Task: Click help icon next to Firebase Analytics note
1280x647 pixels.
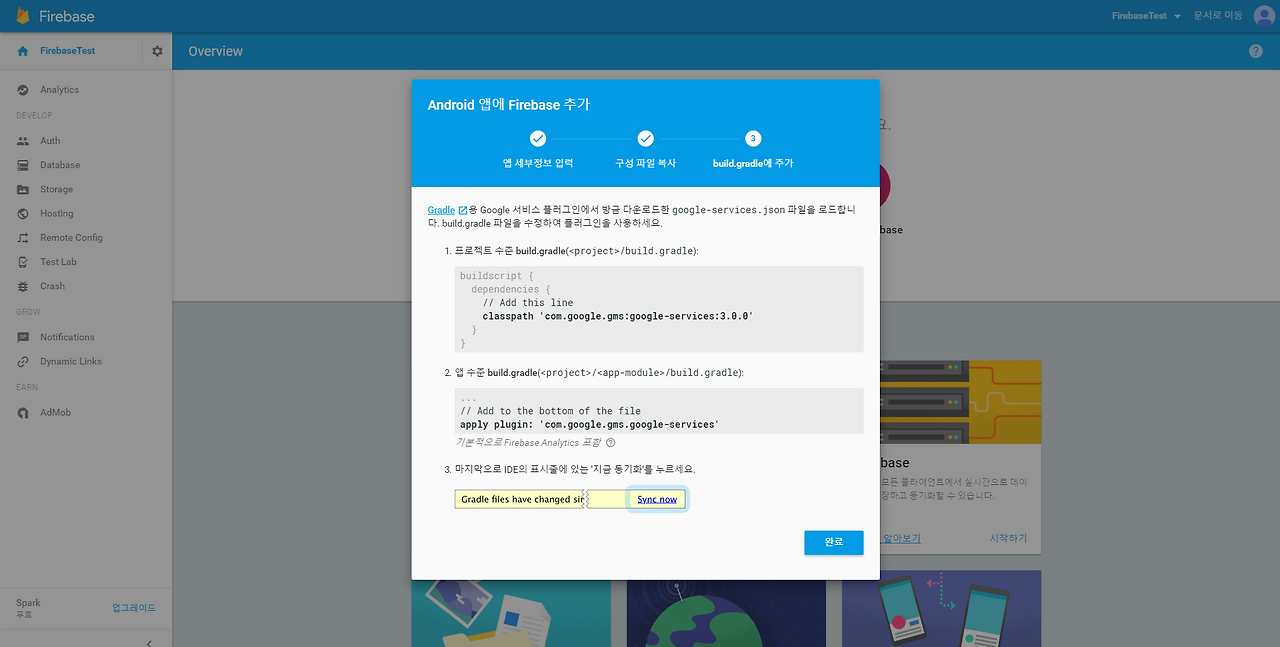Action: click(610, 442)
